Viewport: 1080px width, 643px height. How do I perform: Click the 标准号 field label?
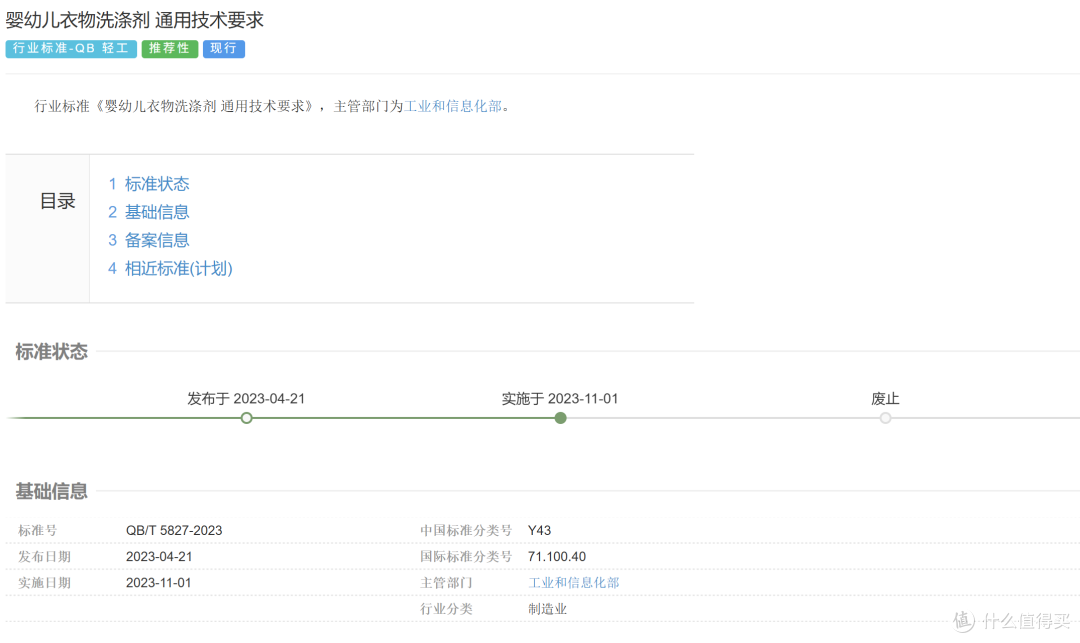38,531
